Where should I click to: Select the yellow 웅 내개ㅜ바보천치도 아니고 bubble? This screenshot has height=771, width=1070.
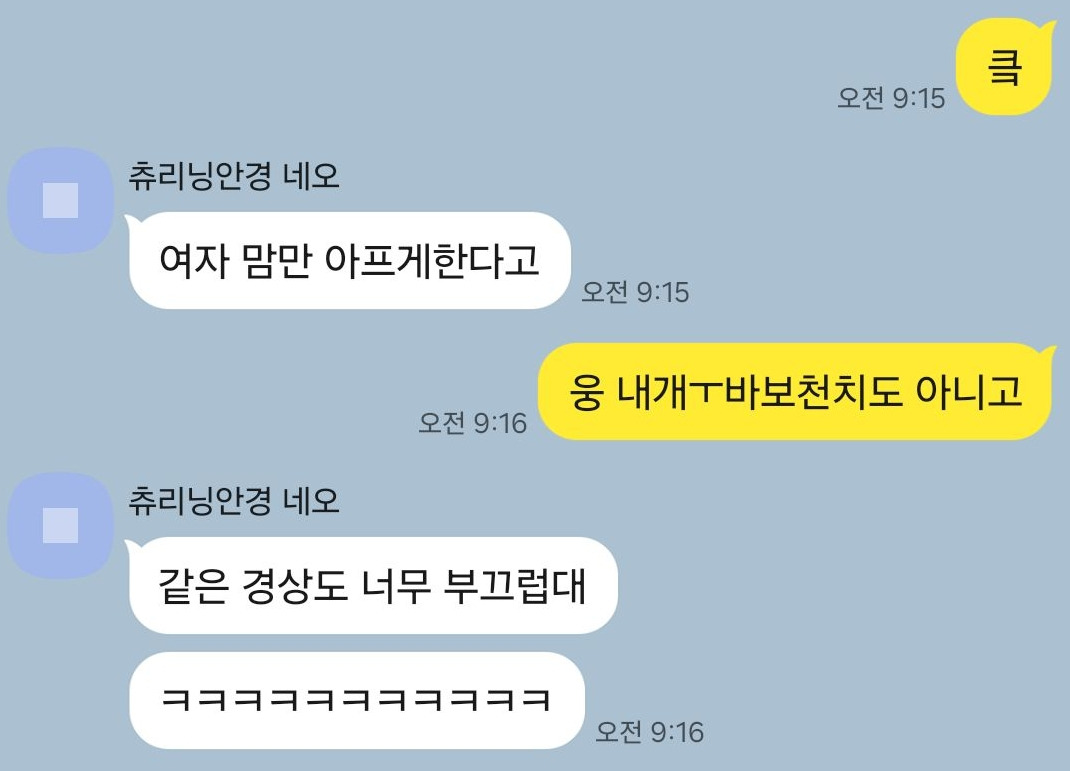click(796, 392)
